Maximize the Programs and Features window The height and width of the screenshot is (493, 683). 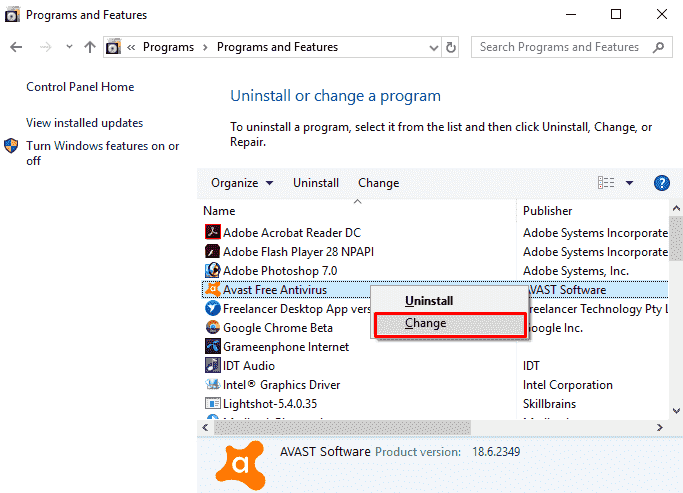coord(616,14)
